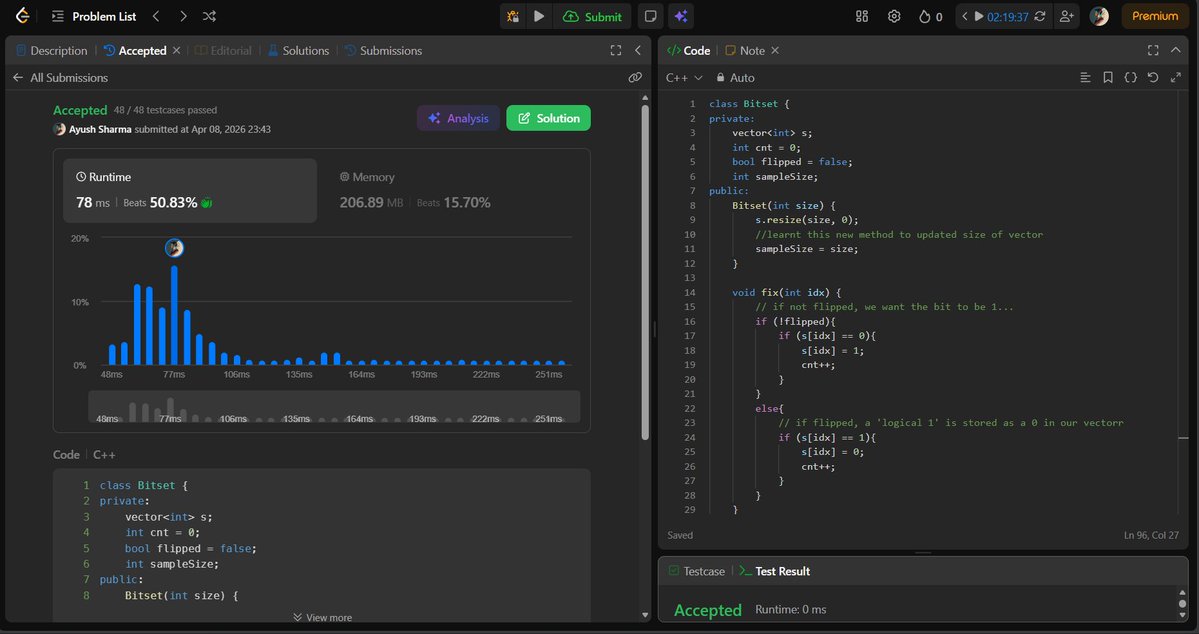Viewport: 1199px width, 634px height.
Task: Close the Accepted tab
Action: [x=177, y=50]
